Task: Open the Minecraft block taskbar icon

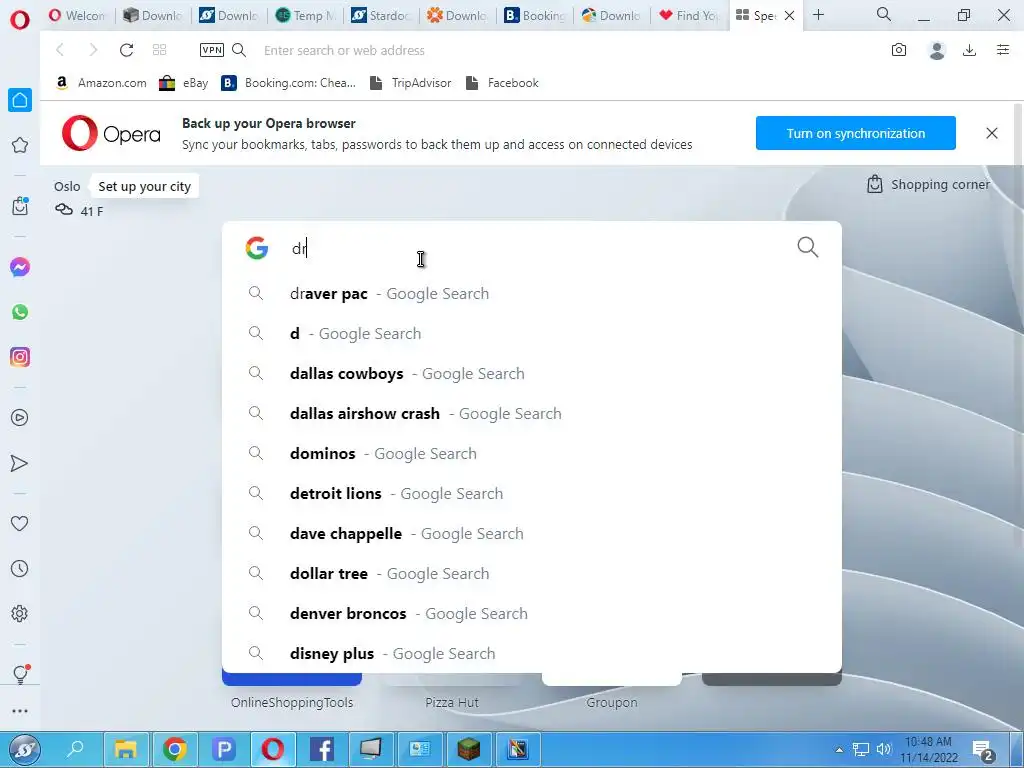Action: coord(468,749)
